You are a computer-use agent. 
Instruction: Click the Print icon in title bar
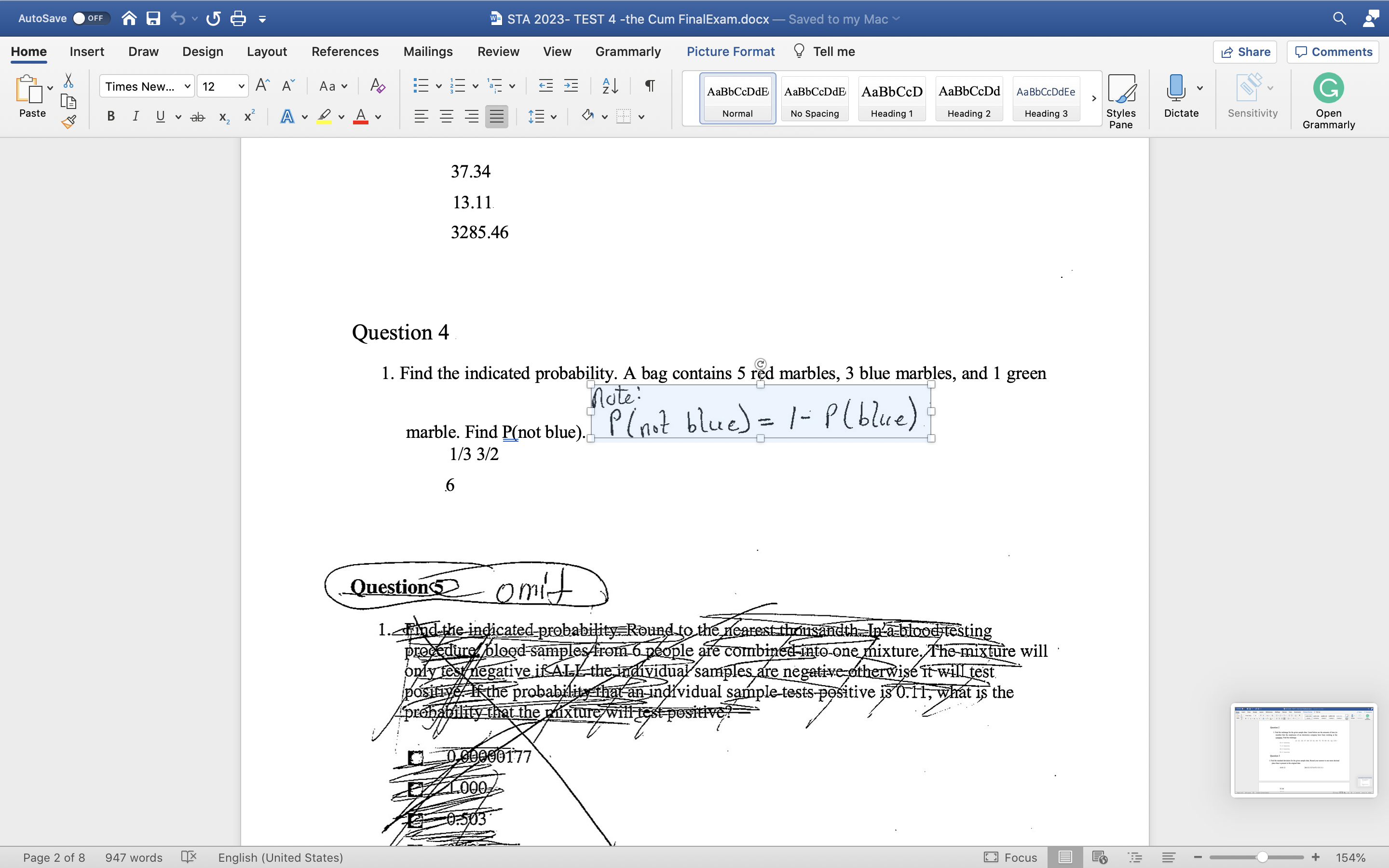click(238, 19)
